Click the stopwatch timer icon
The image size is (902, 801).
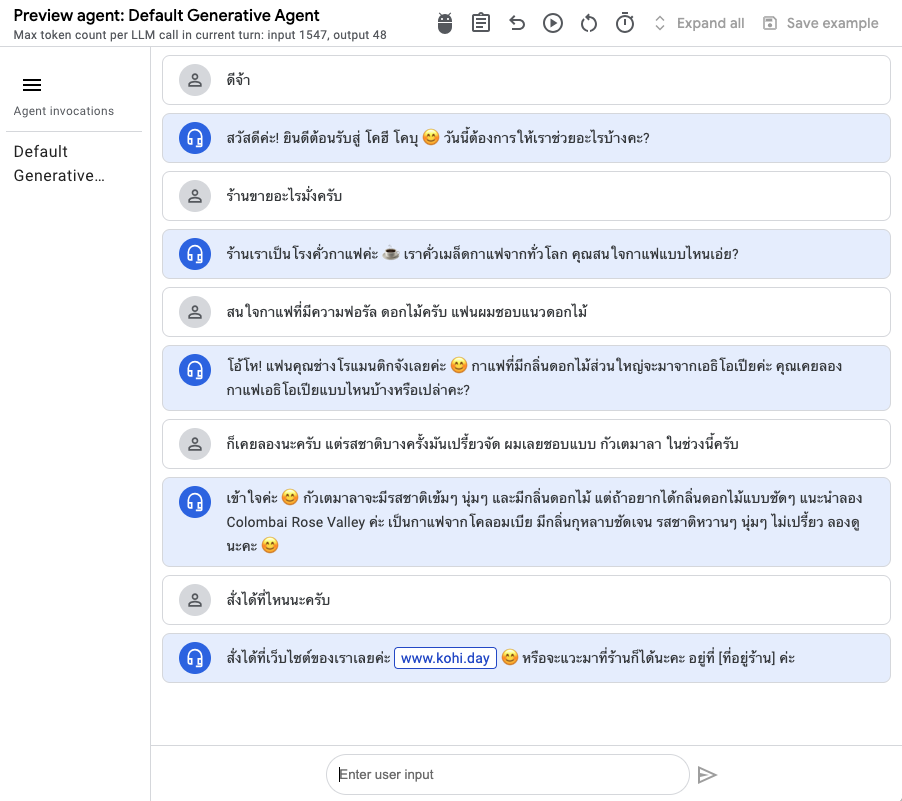(x=625, y=24)
